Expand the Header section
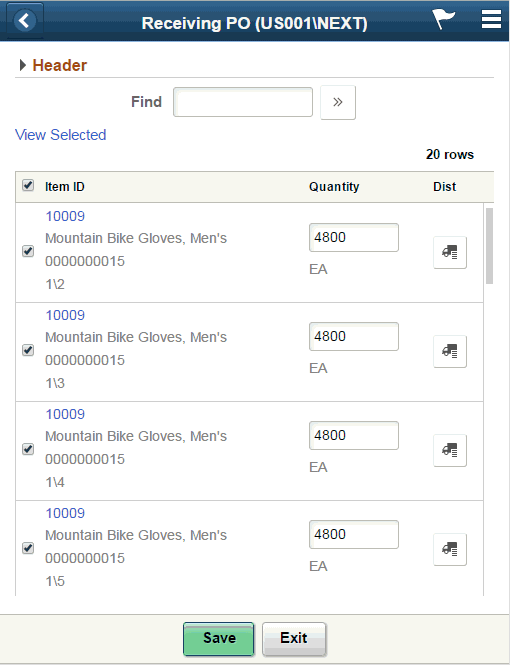 53,65
